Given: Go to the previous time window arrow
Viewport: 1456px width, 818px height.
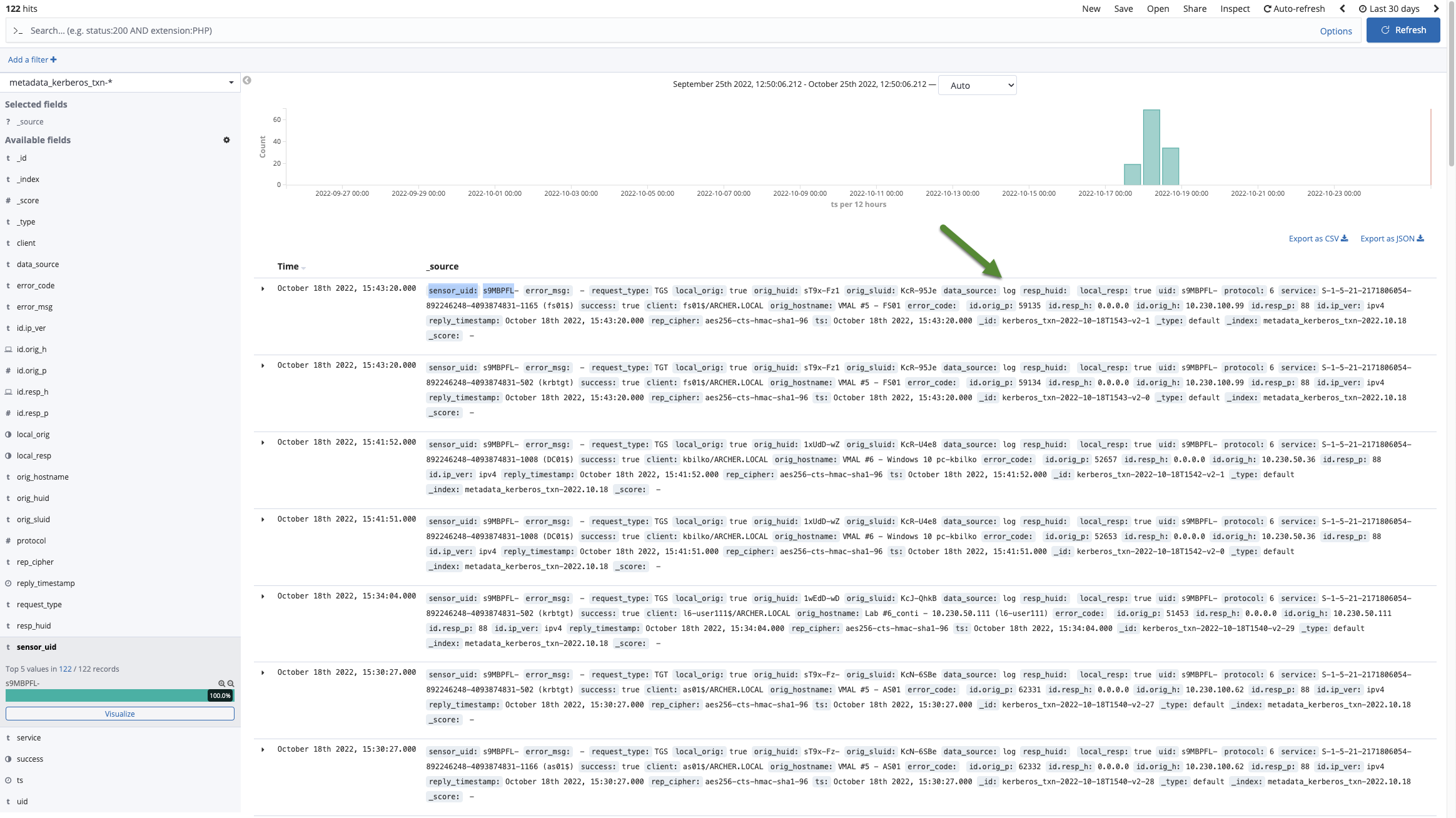Looking at the screenshot, I should coord(1342,9).
